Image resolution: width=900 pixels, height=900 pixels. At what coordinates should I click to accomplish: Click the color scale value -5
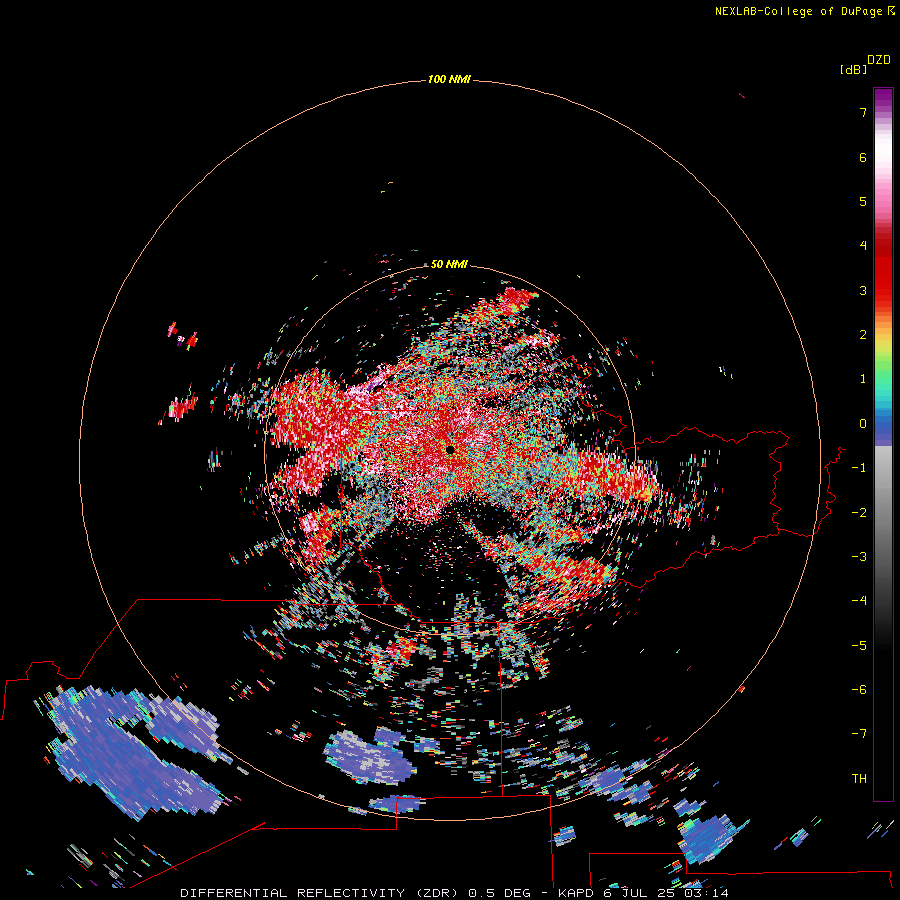(x=859, y=646)
